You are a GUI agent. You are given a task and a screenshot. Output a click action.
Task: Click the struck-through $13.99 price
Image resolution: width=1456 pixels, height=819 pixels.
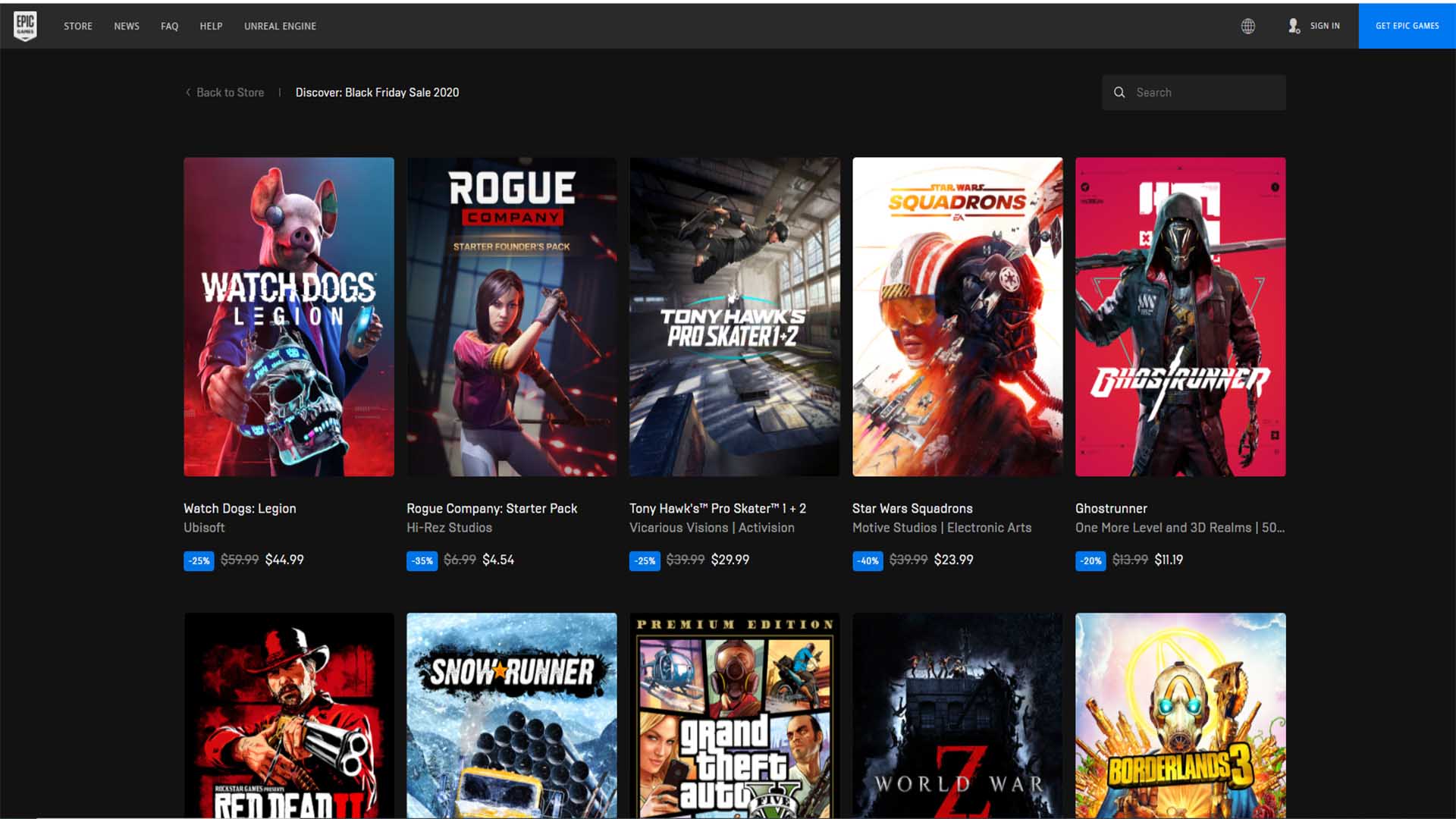tap(1130, 560)
